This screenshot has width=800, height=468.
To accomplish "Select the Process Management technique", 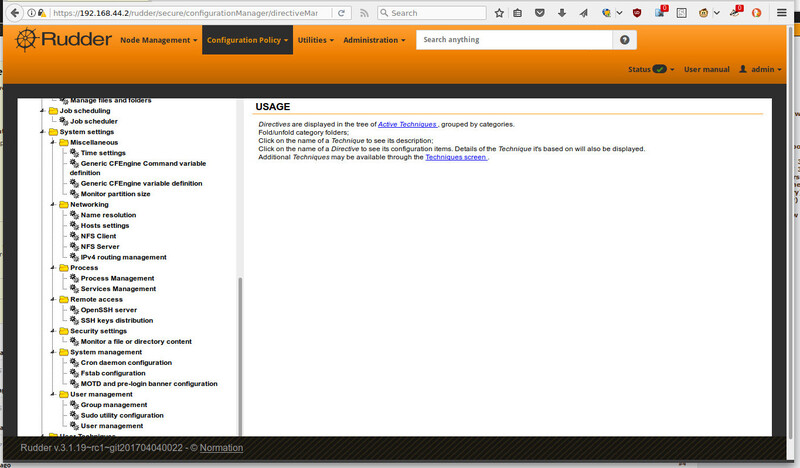I will (117, 278).
